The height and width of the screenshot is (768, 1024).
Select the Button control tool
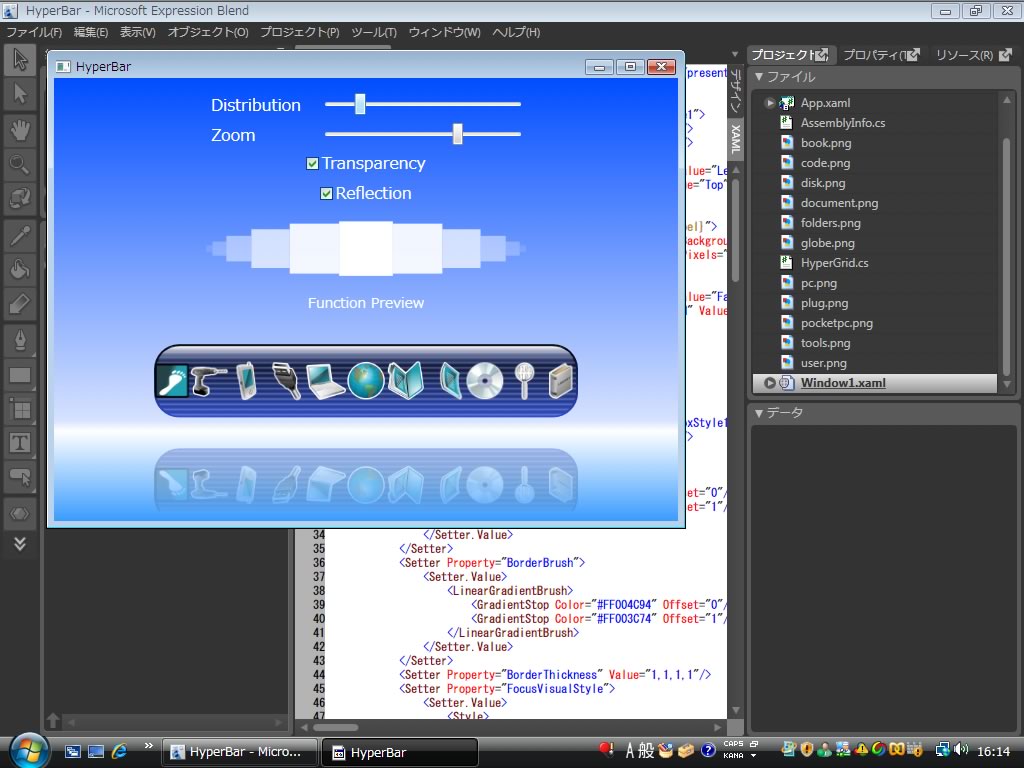coord(20,479)
